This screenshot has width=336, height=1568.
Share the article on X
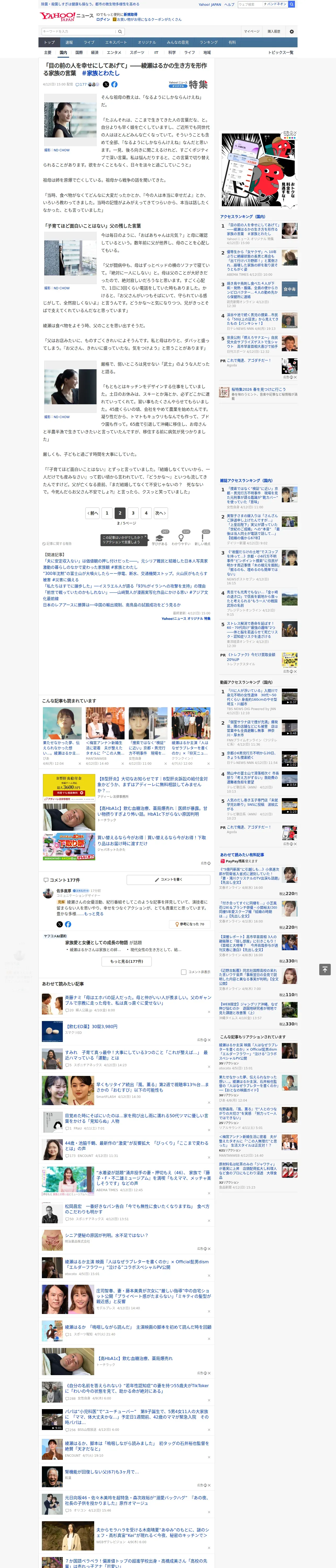[x=105, y=85]
